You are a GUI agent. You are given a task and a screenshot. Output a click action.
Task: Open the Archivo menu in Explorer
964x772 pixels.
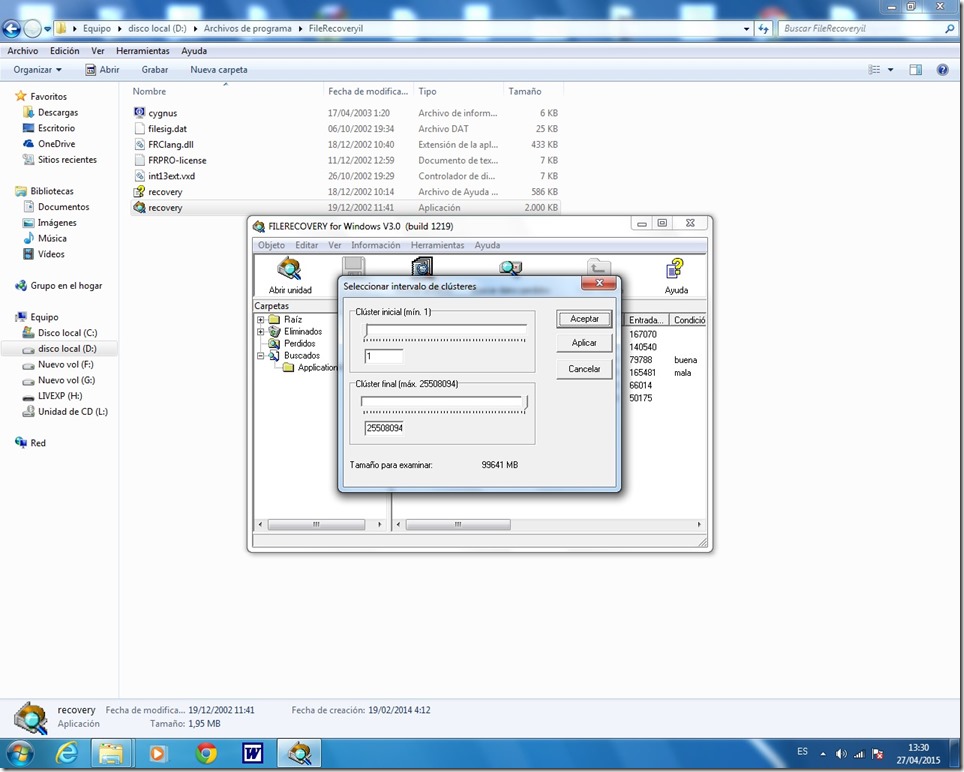coord(23,51)
